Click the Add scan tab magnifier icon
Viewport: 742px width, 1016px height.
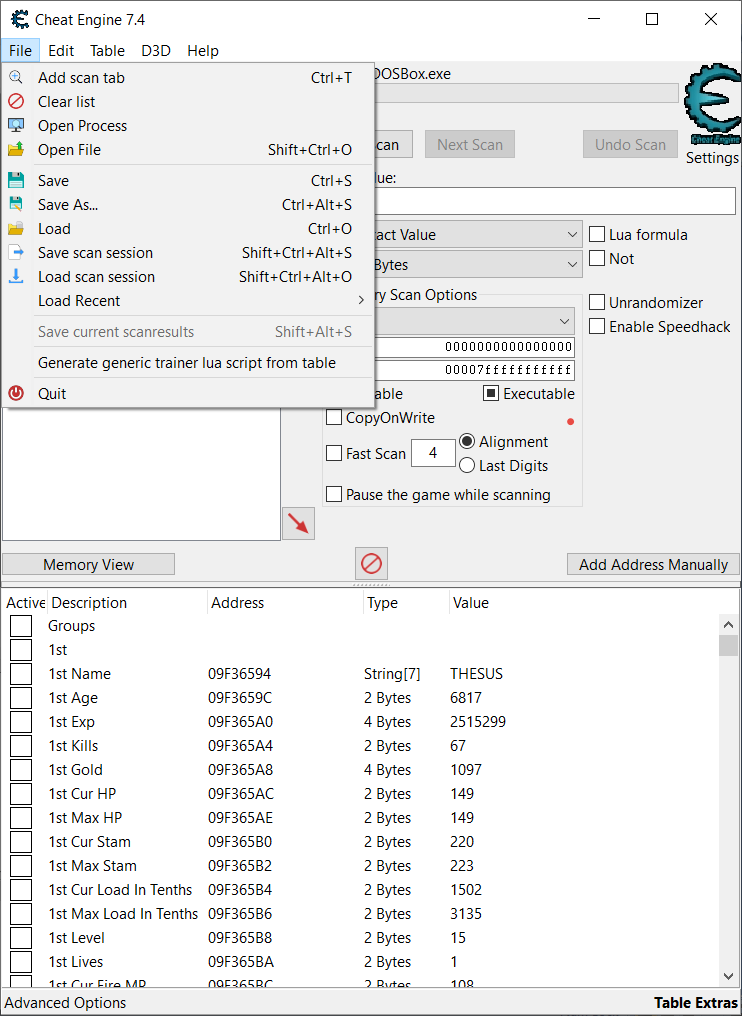[16, 78]
